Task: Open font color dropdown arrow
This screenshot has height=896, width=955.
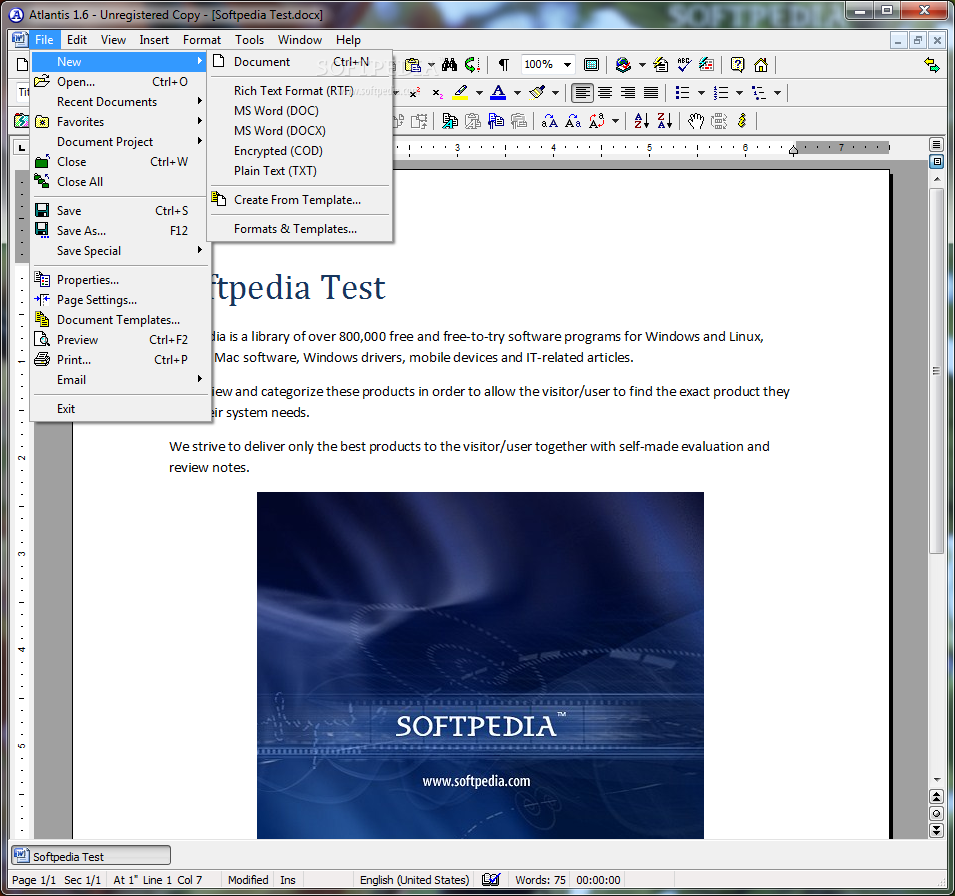Action: [517, 93]
